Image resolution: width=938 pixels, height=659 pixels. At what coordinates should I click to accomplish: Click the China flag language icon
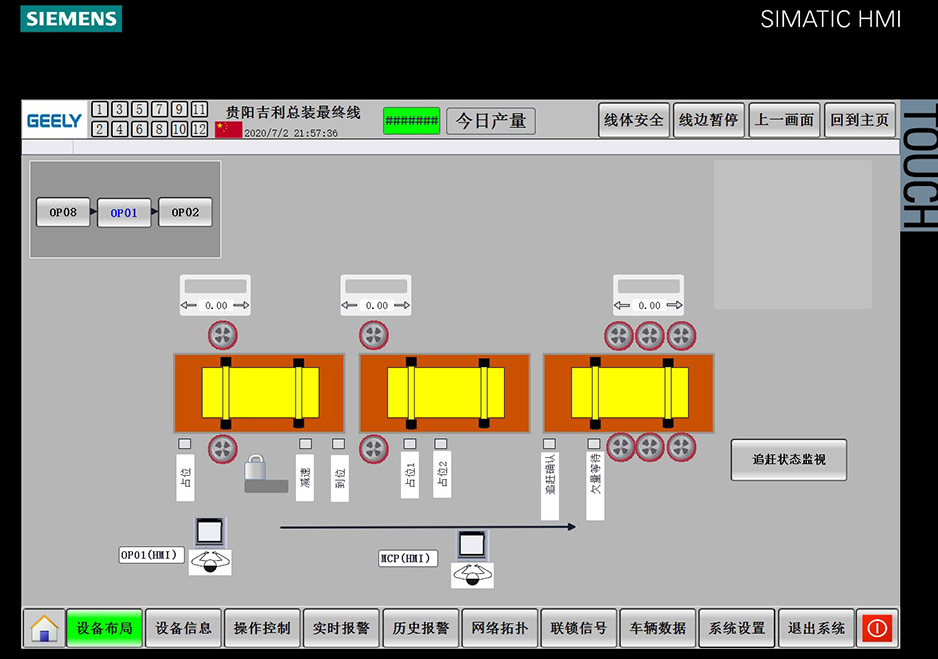pos(228,130)
